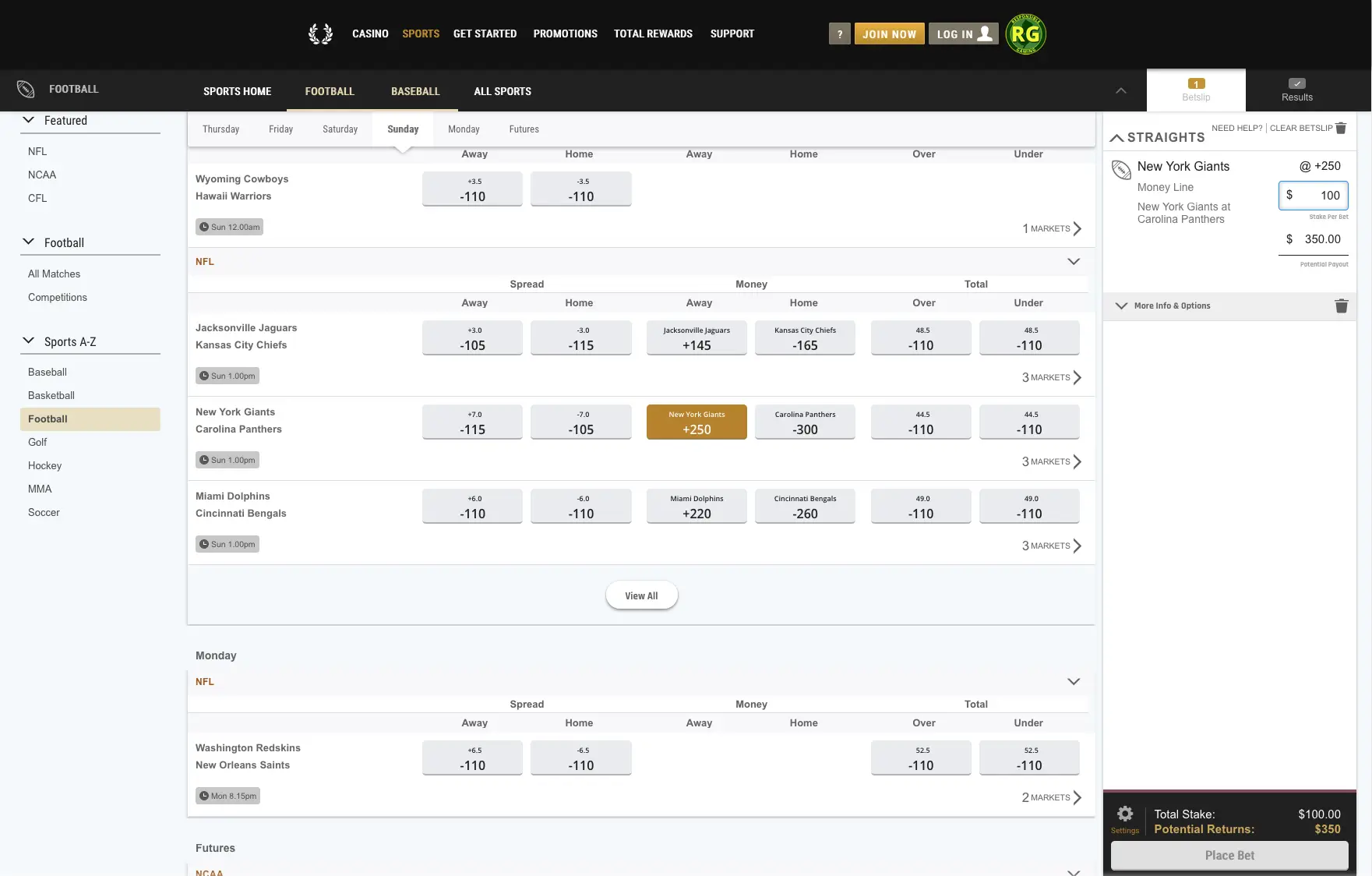Click the football icon beside FOOTBALL header
1372x876 pixels.
coord(26,89)
